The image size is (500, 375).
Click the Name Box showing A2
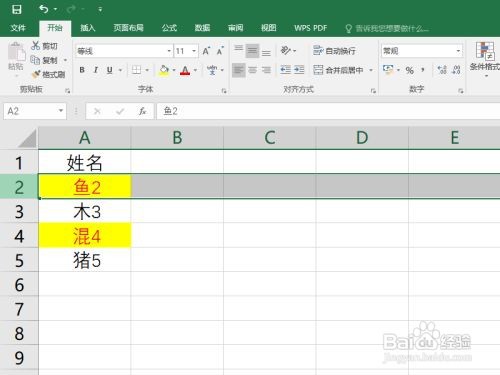[x=35, y=111]
